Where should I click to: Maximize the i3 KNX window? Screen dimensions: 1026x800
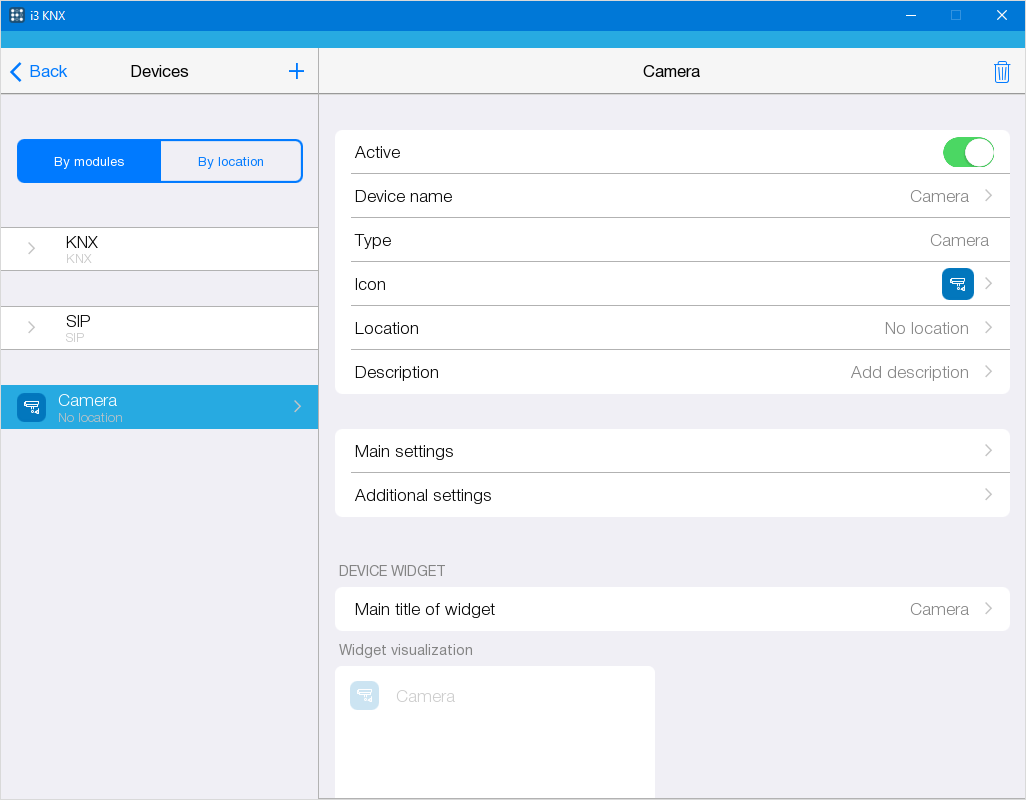point(955,15)
